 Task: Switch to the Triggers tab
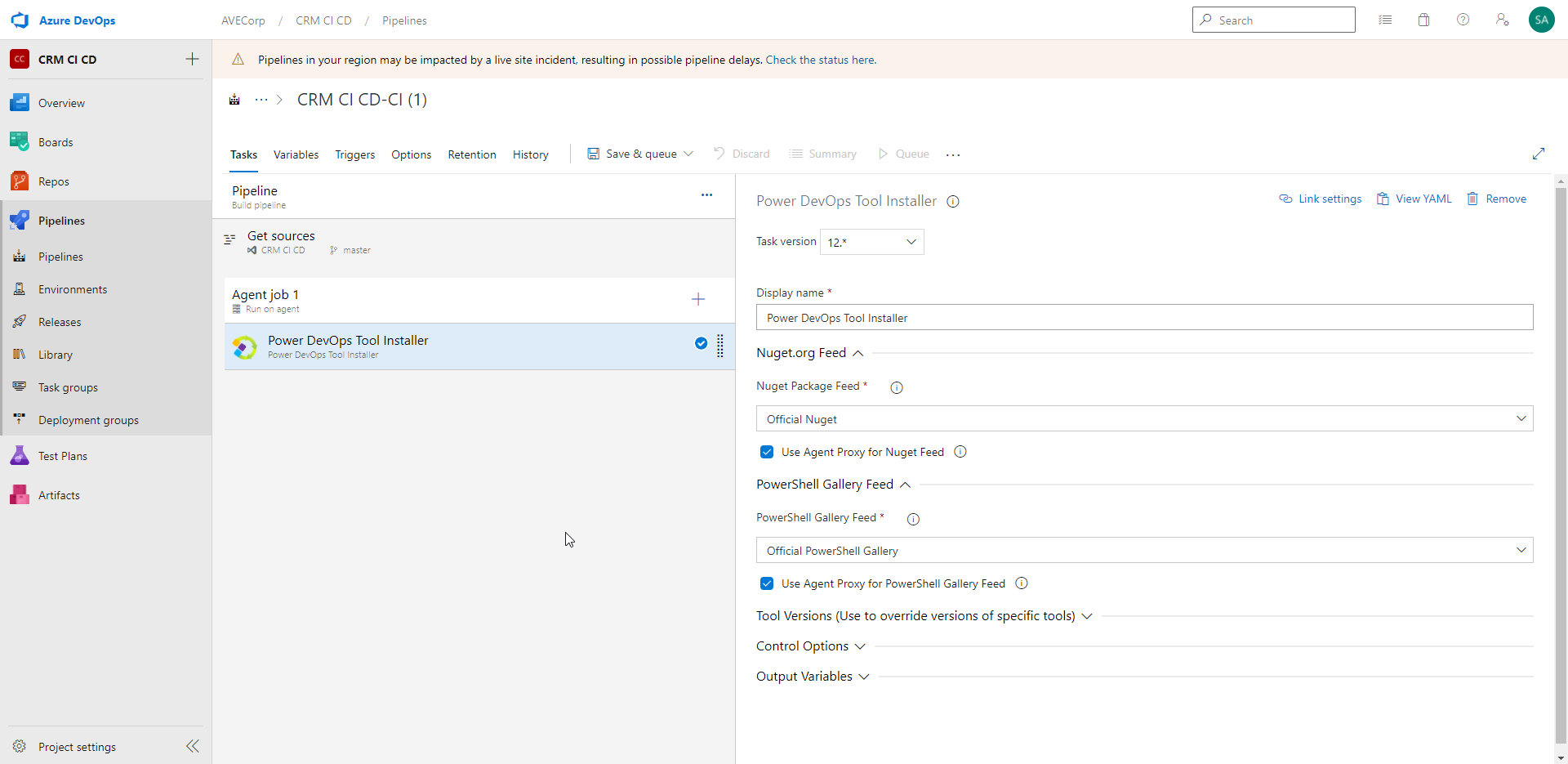click(x=355, y=154)
